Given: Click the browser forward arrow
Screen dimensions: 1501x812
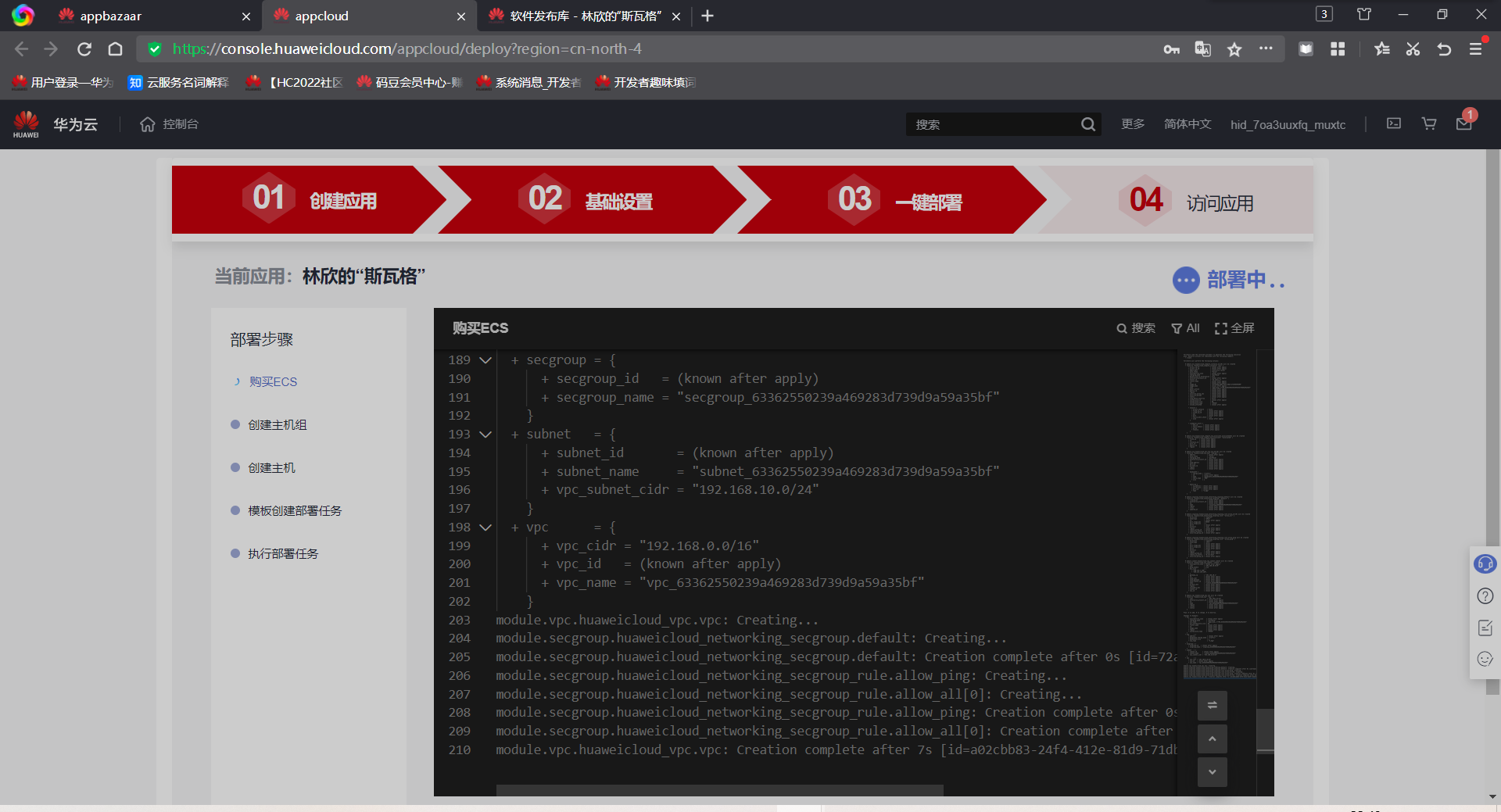Looking at the screenshot, I should (52, 49).
